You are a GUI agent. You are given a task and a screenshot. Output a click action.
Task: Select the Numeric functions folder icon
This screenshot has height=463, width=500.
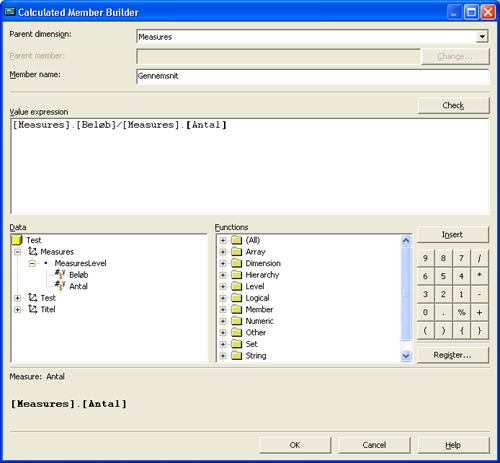(236, 321)
